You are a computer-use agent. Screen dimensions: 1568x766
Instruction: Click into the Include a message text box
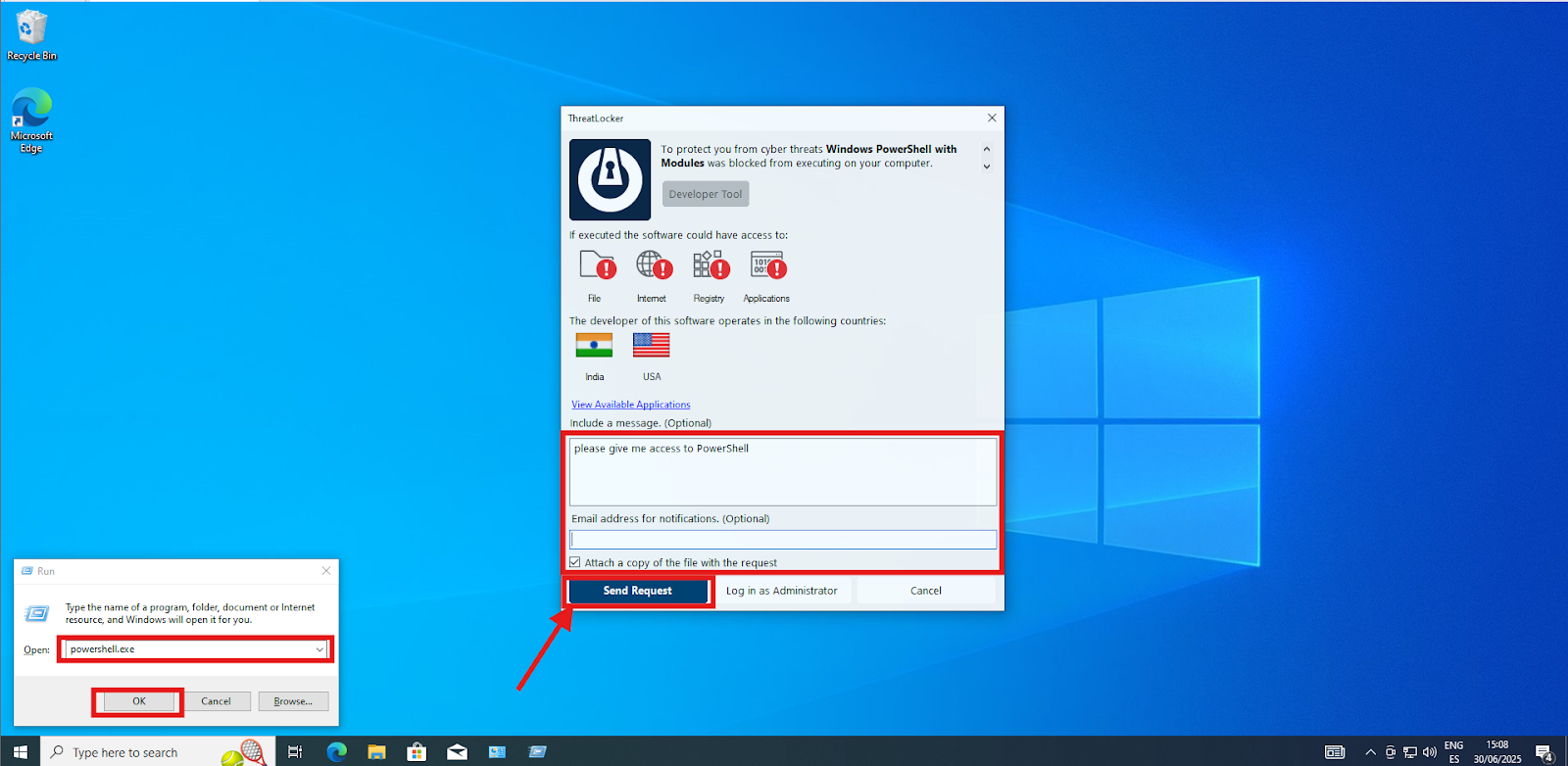point(783,471)
